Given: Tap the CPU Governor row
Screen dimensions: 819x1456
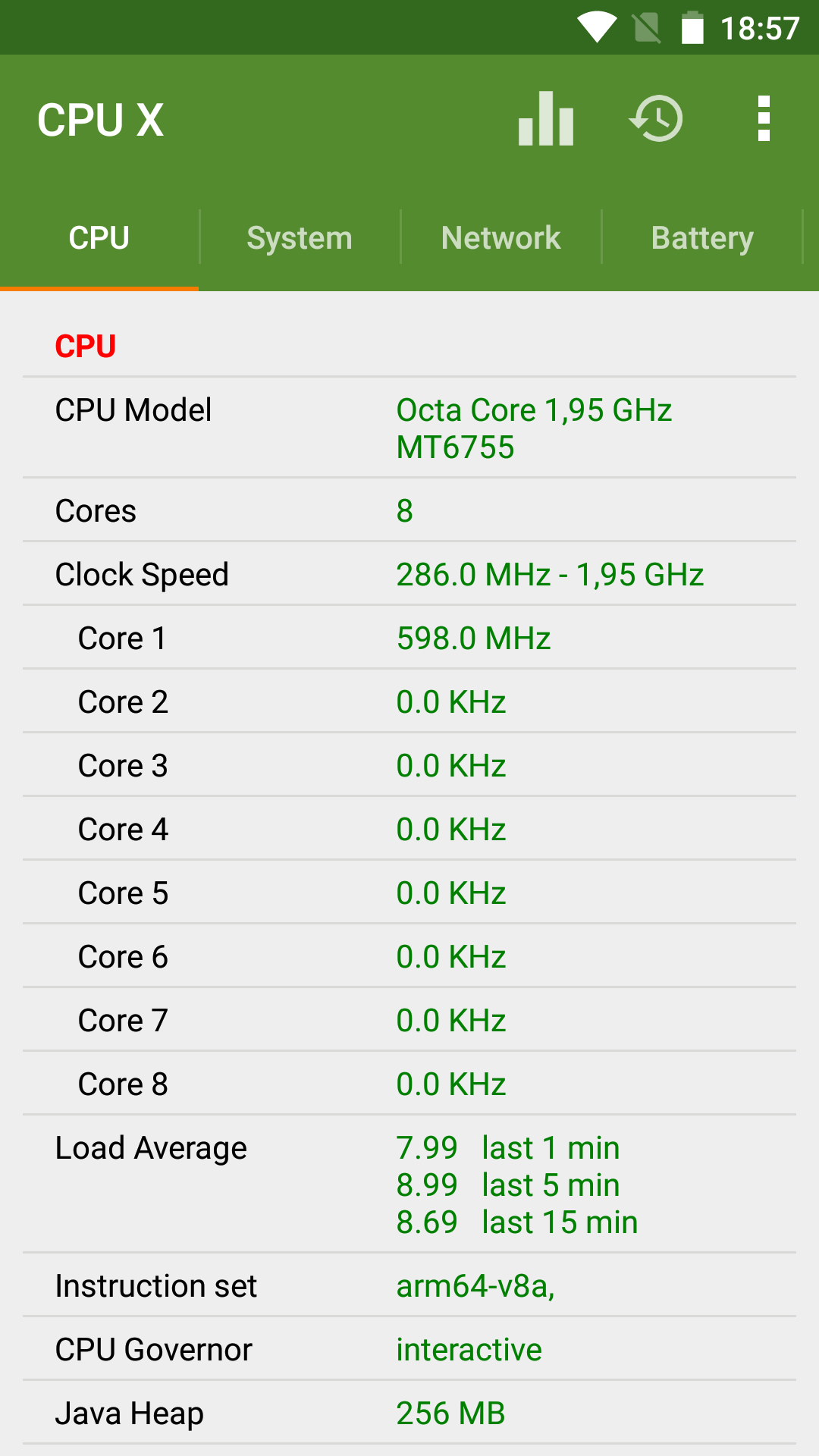Looking at the screenshot, I should [409, 1349].
